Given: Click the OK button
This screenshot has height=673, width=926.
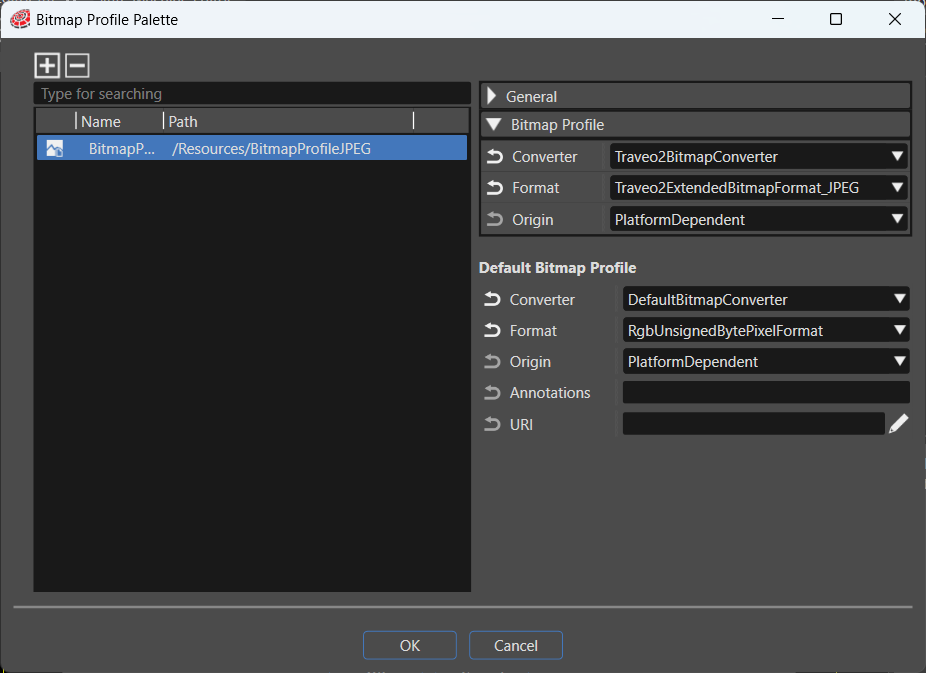Looking at the screenshot, I should pos(410,645).
